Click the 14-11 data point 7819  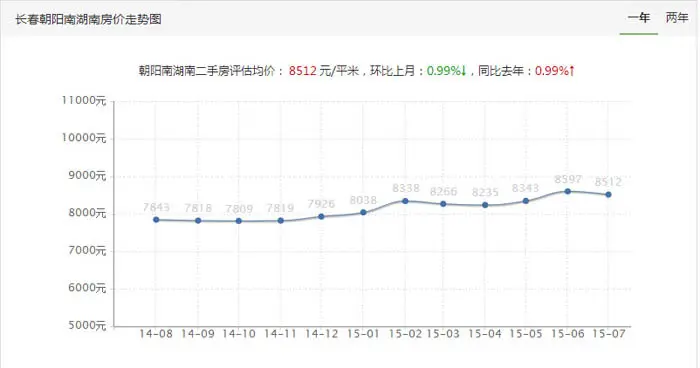click(x=281, y=221)
